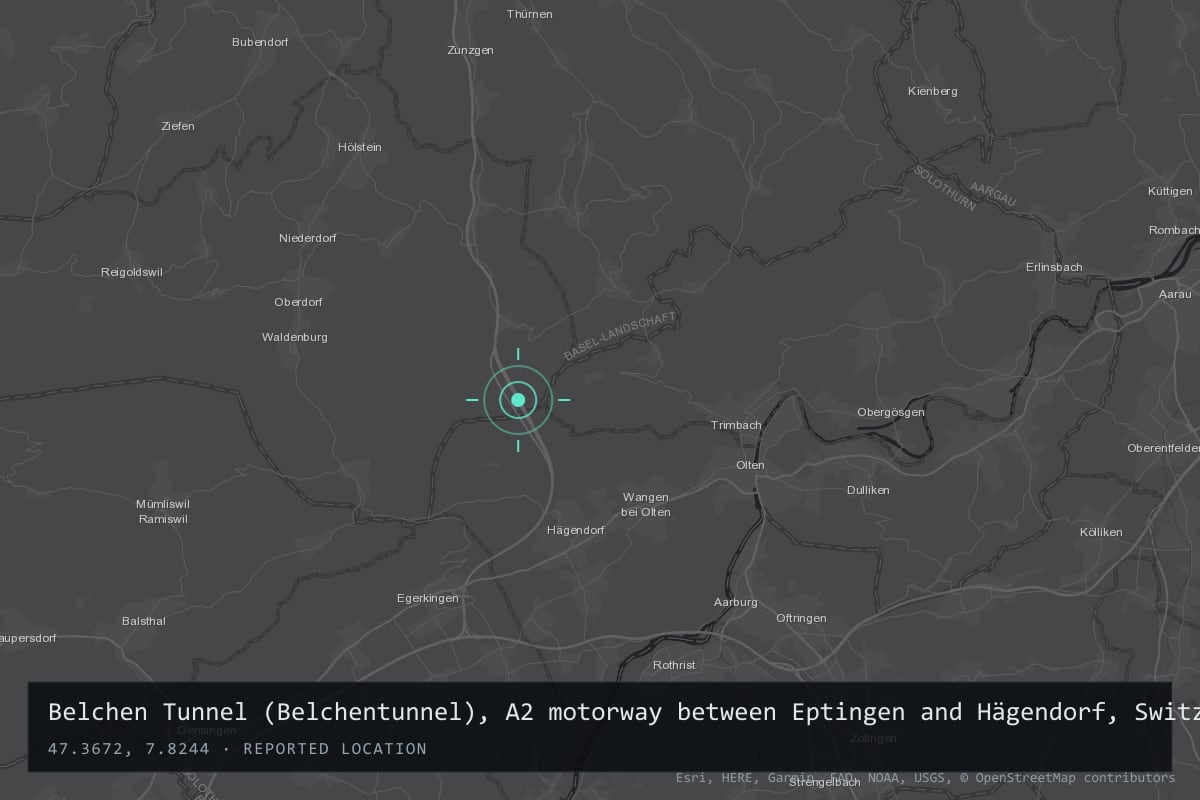
Task: Click the Aarburg town label
Action: pos(736,602)
